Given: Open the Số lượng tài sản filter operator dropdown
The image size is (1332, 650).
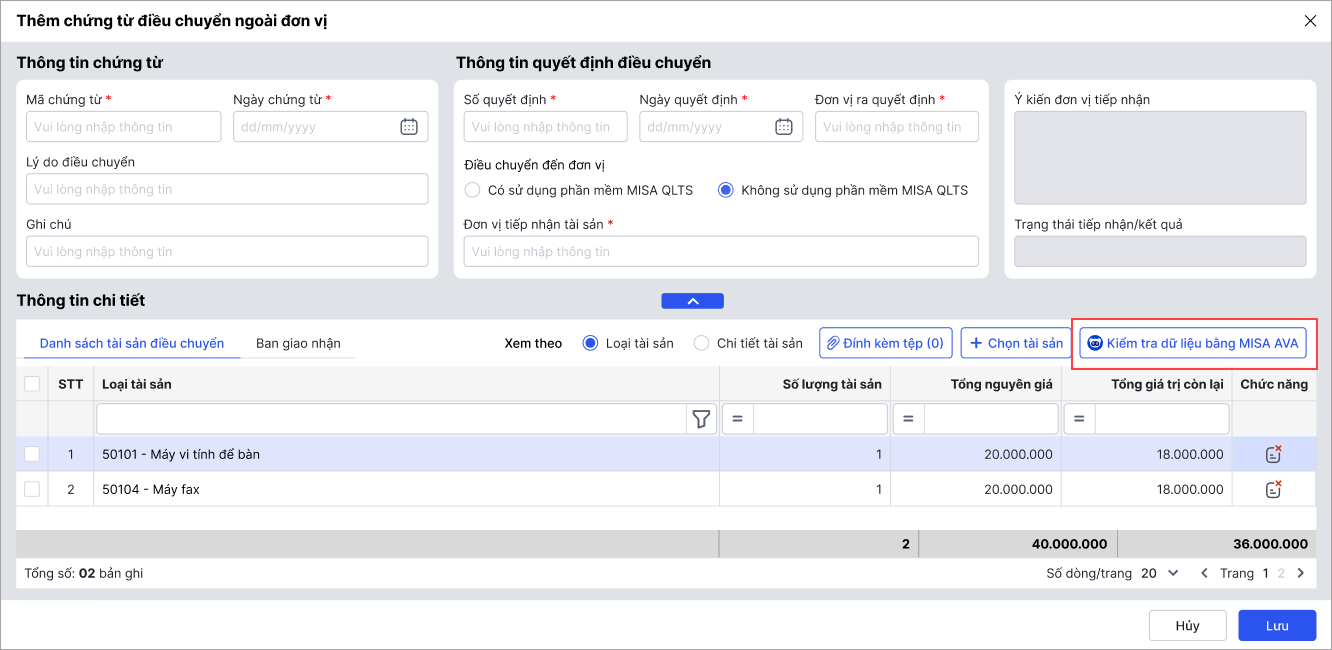Looking at the screenshot, I should pyautogui.click(x=737, y=419).
